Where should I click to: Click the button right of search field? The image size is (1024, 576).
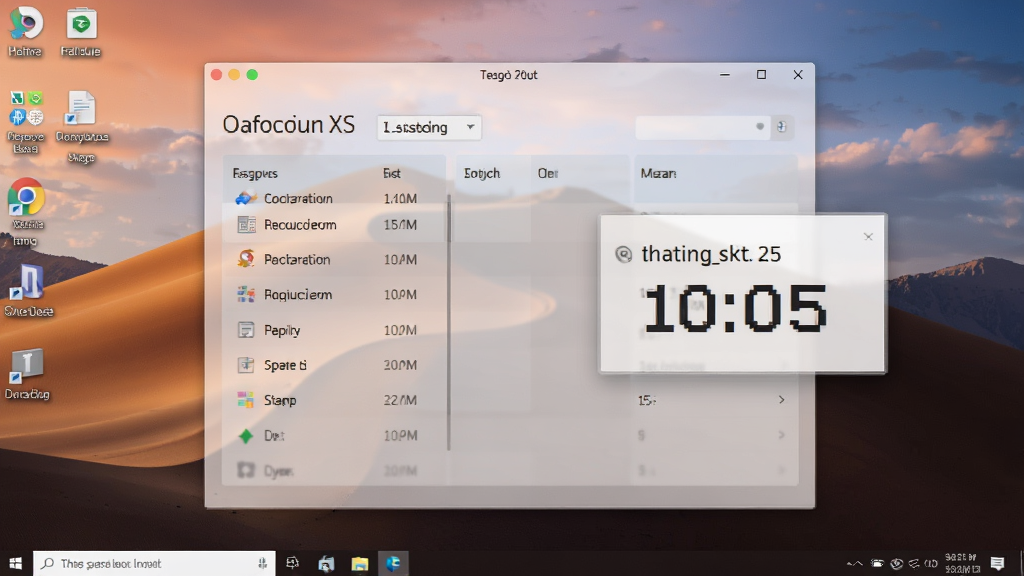coord(782,127)
